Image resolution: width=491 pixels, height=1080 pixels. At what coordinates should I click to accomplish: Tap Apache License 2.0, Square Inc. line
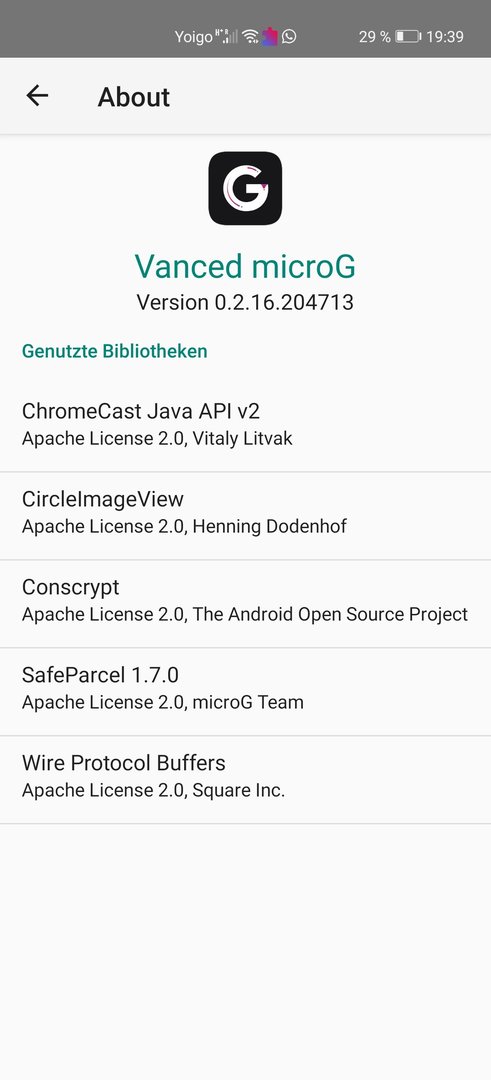point(154,791)
